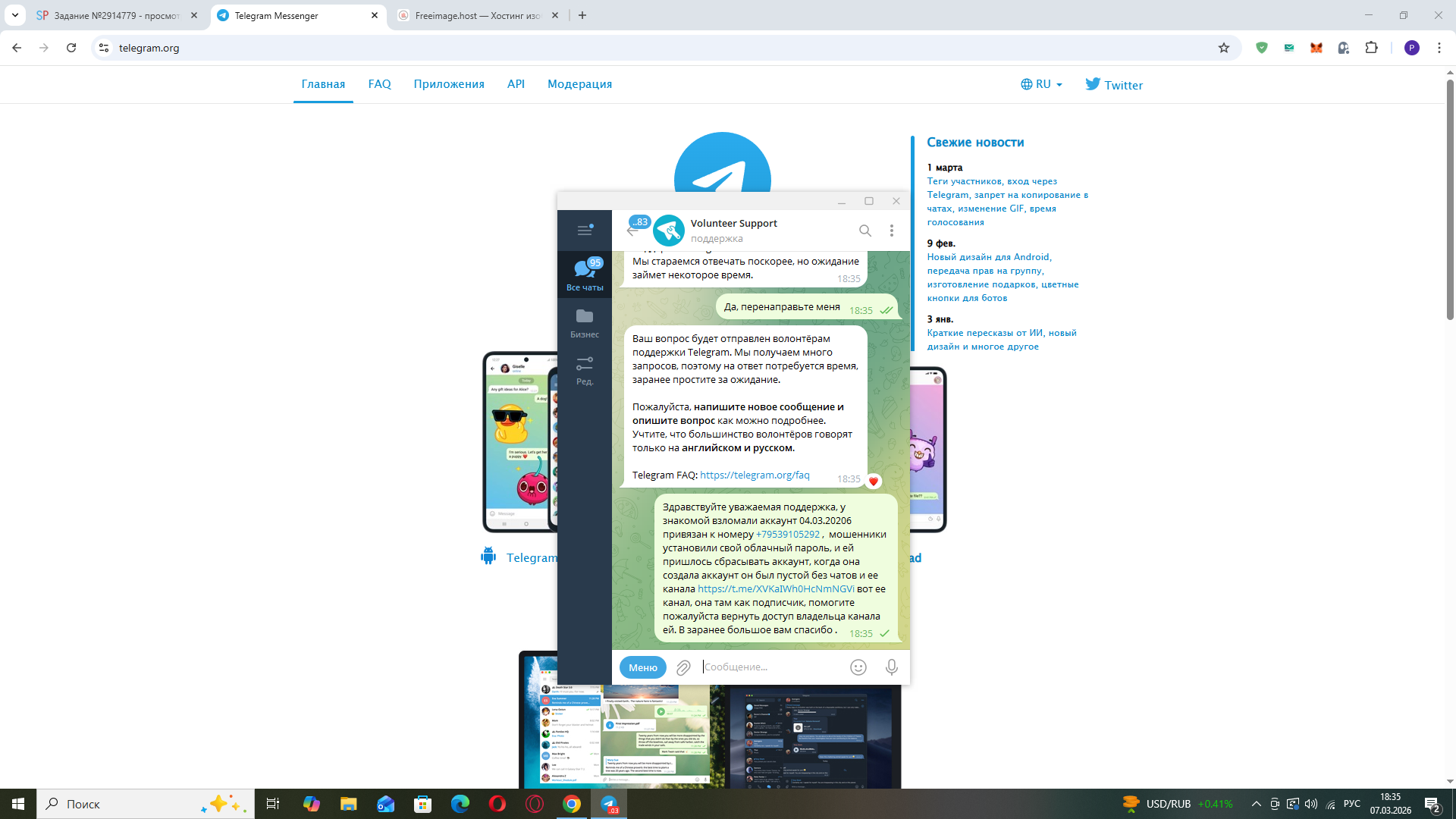Open the Windows Start menu
The image size is (1456, 819).
pos(18,804)
